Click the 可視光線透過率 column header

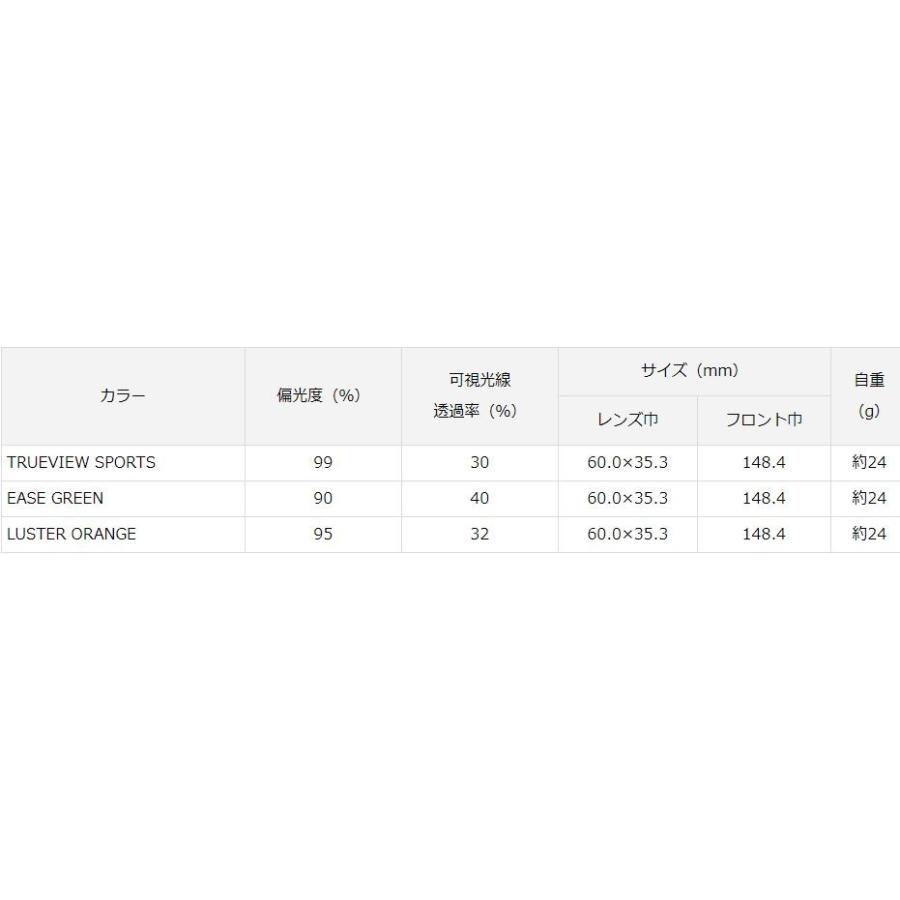tap(479, 396)
